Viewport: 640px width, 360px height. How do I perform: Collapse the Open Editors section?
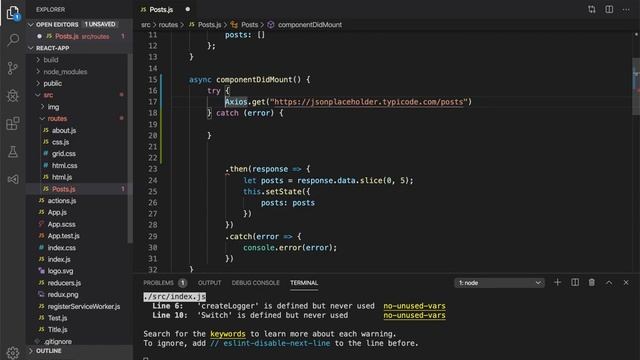(79, 24)
